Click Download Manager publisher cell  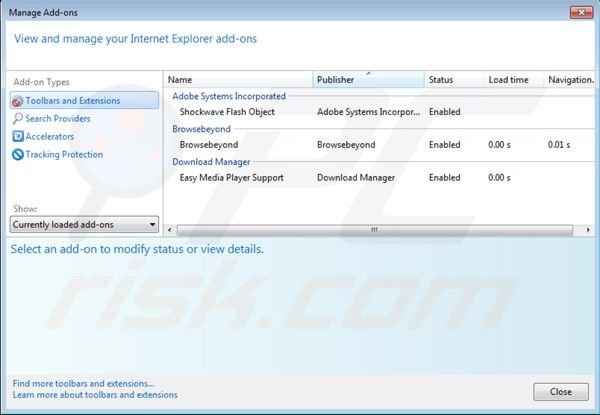[356, 177]
